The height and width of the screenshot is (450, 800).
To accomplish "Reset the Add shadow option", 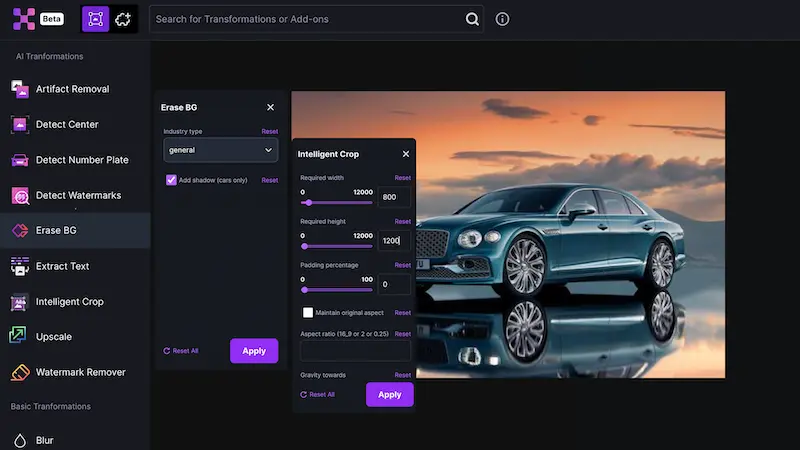I will (x=270, y=180).
